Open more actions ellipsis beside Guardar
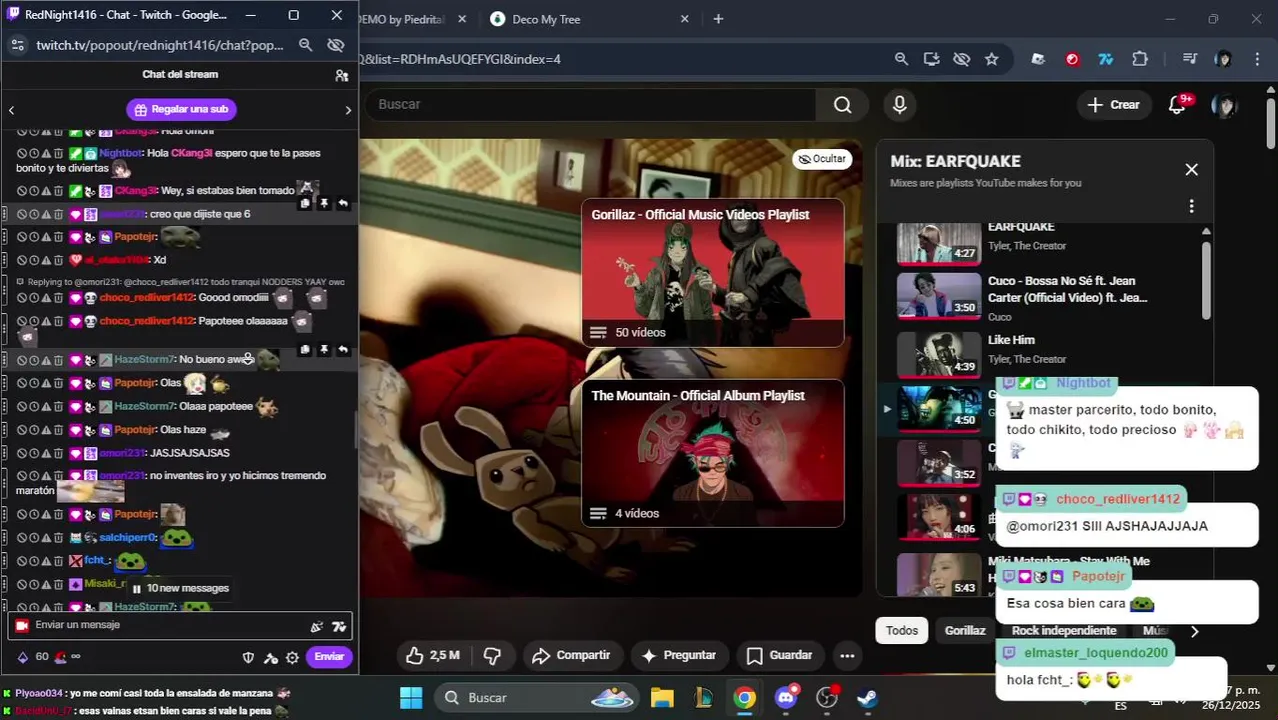The width and height of the screenshot is (1278, 720). (847, 656)
